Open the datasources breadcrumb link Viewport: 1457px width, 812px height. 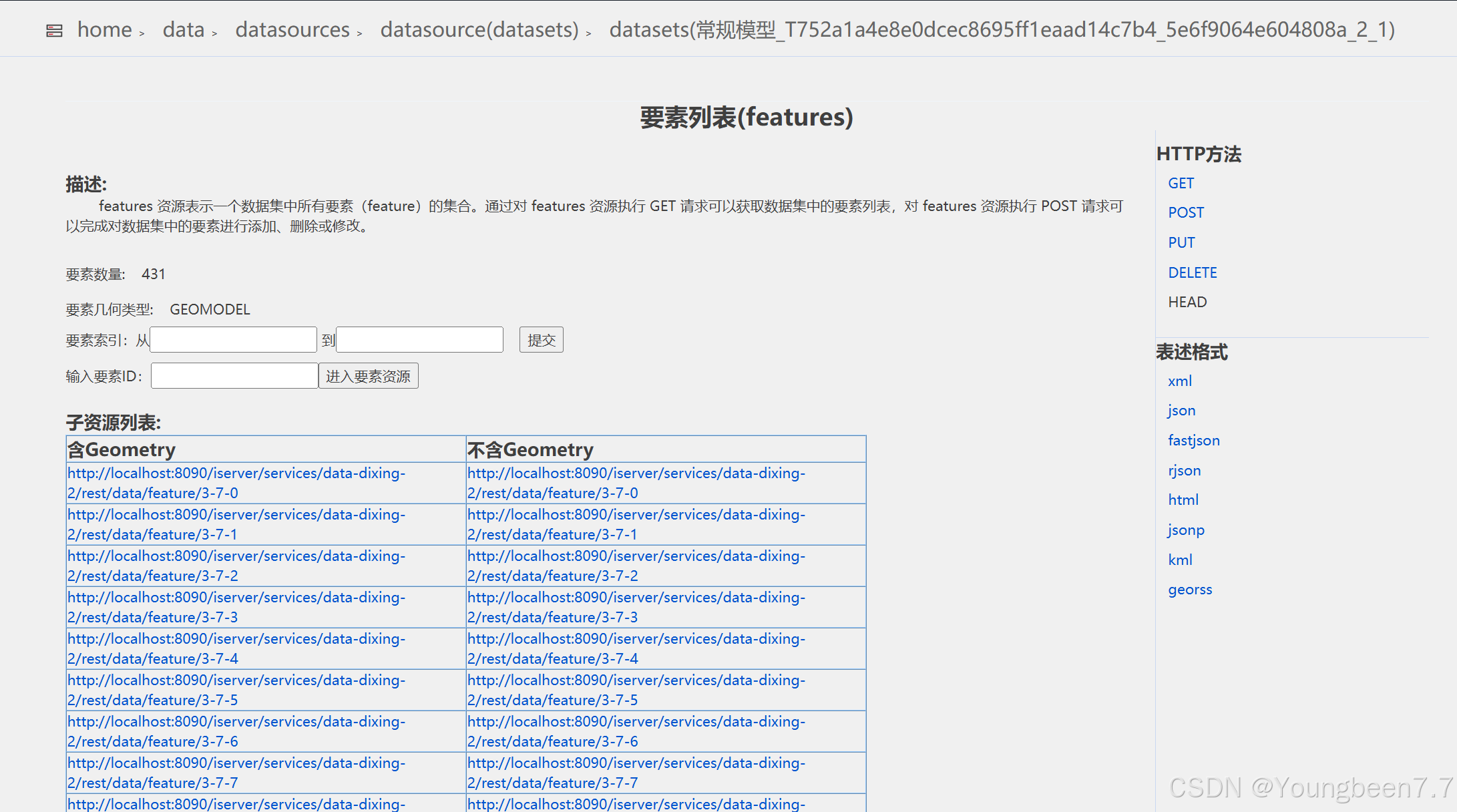(x=292, y=29)
